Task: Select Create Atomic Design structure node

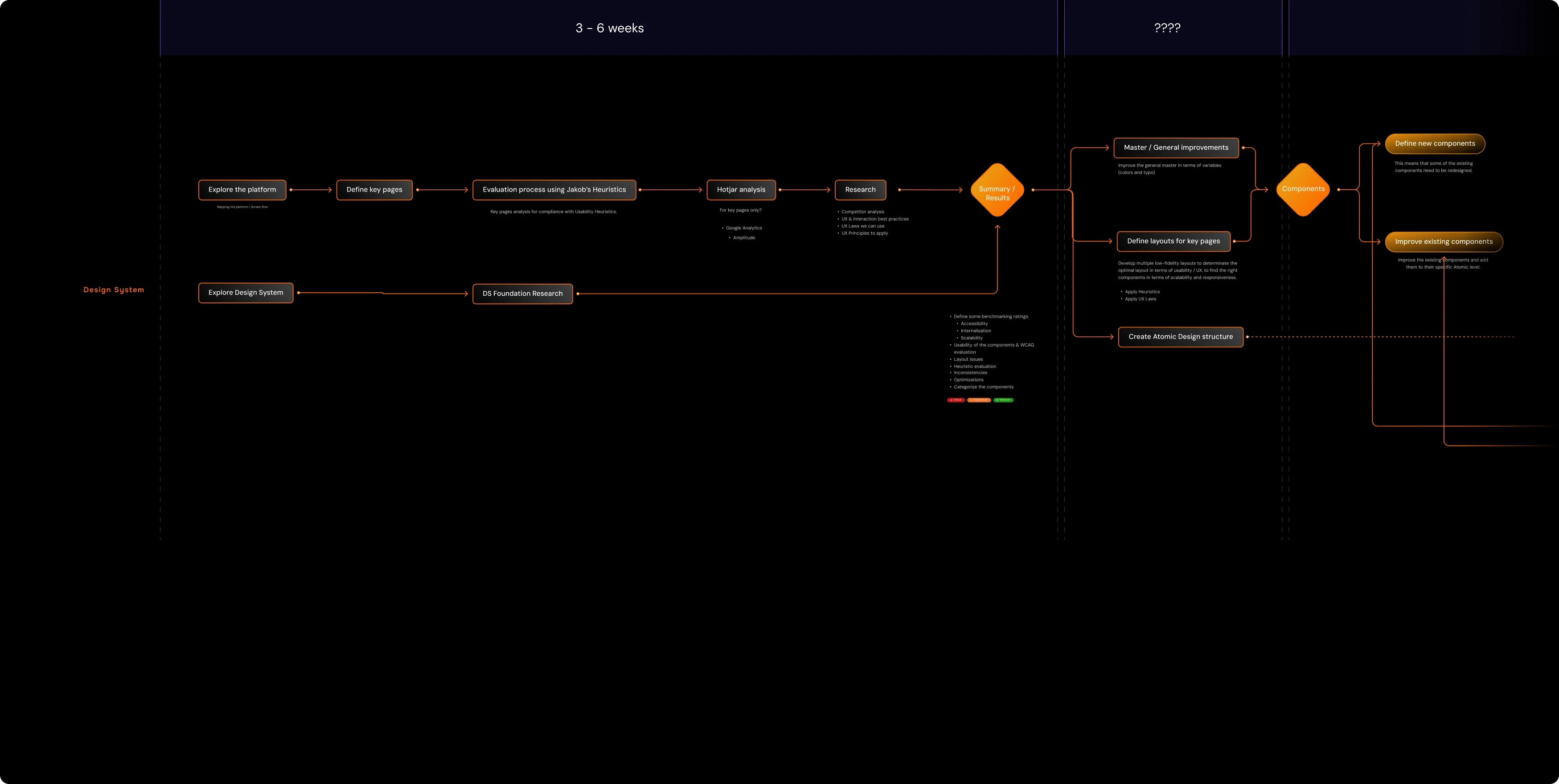Action: pyautogui.click(x=1180, y=337)
